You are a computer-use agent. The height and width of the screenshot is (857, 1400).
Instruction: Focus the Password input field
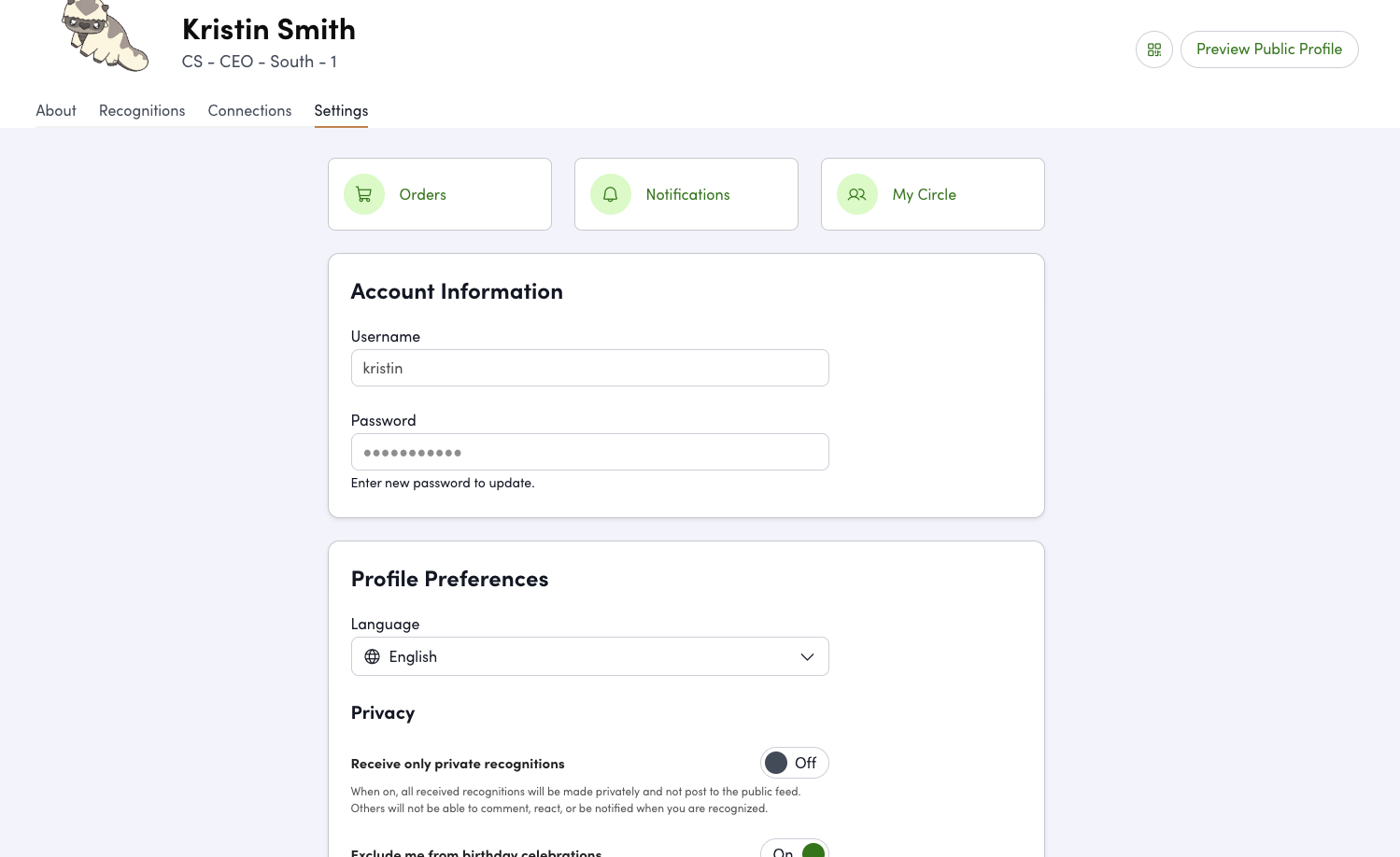[589, 452]
